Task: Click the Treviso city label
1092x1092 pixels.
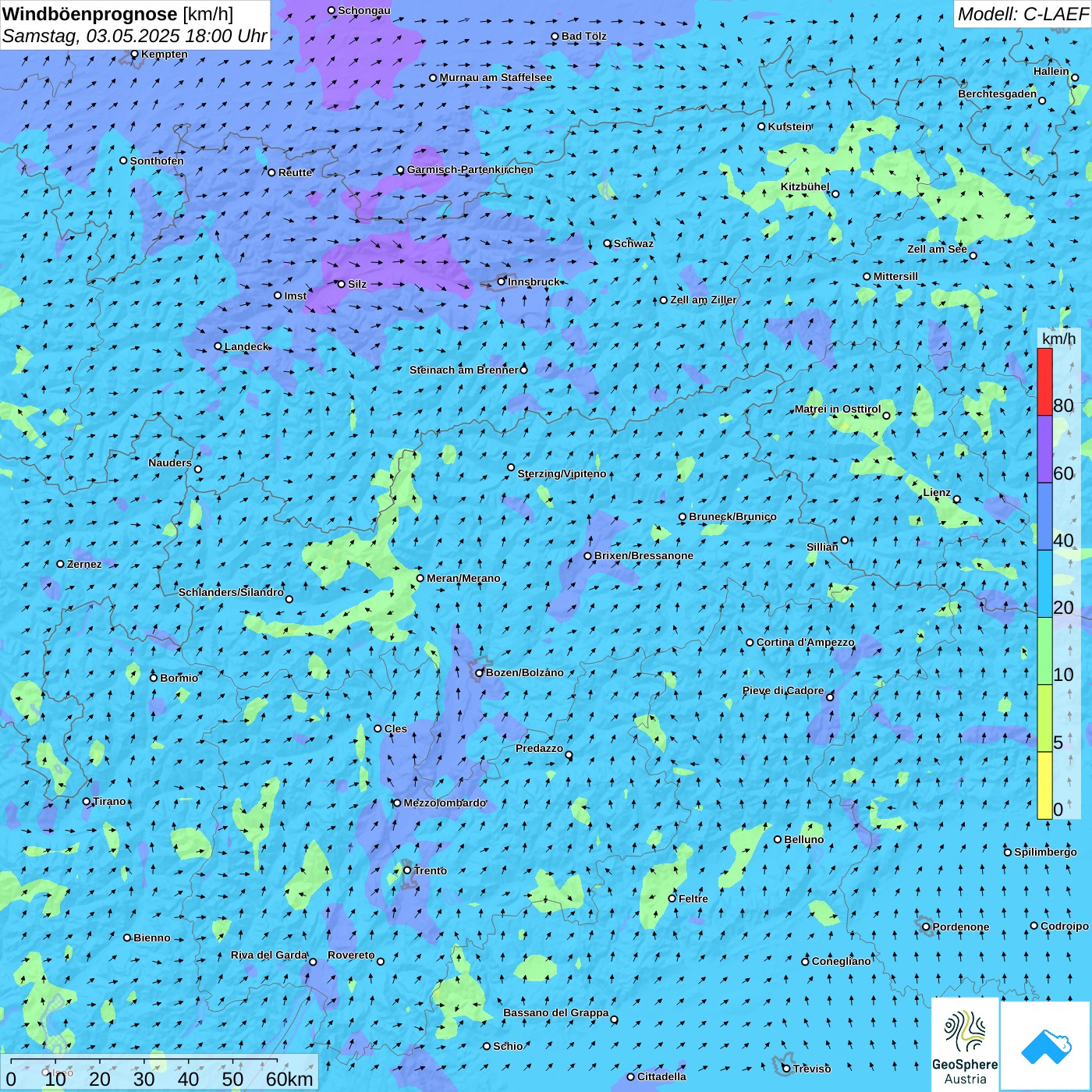Action: (812, 1069)
